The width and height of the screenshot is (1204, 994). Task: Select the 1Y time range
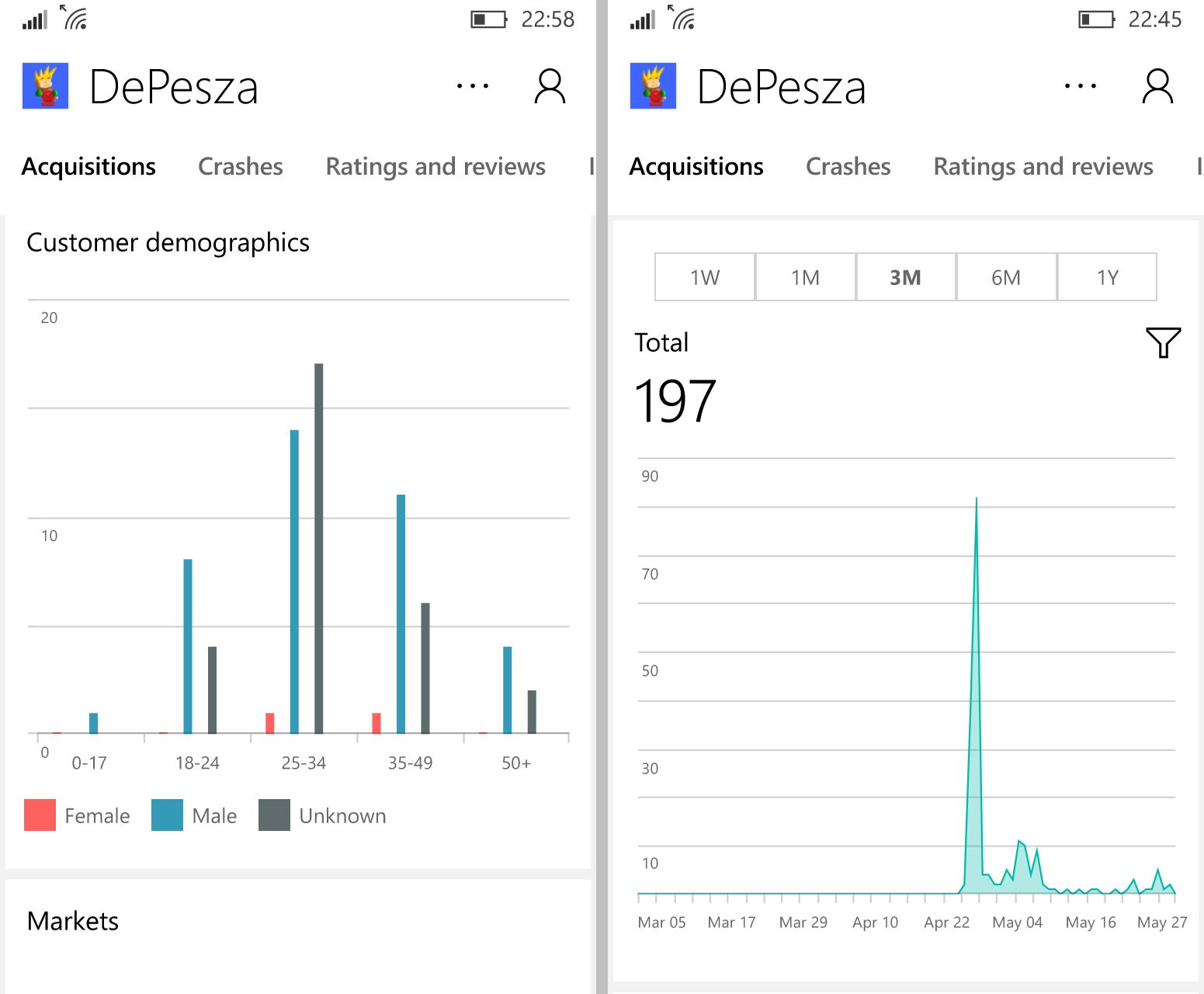1107,277
